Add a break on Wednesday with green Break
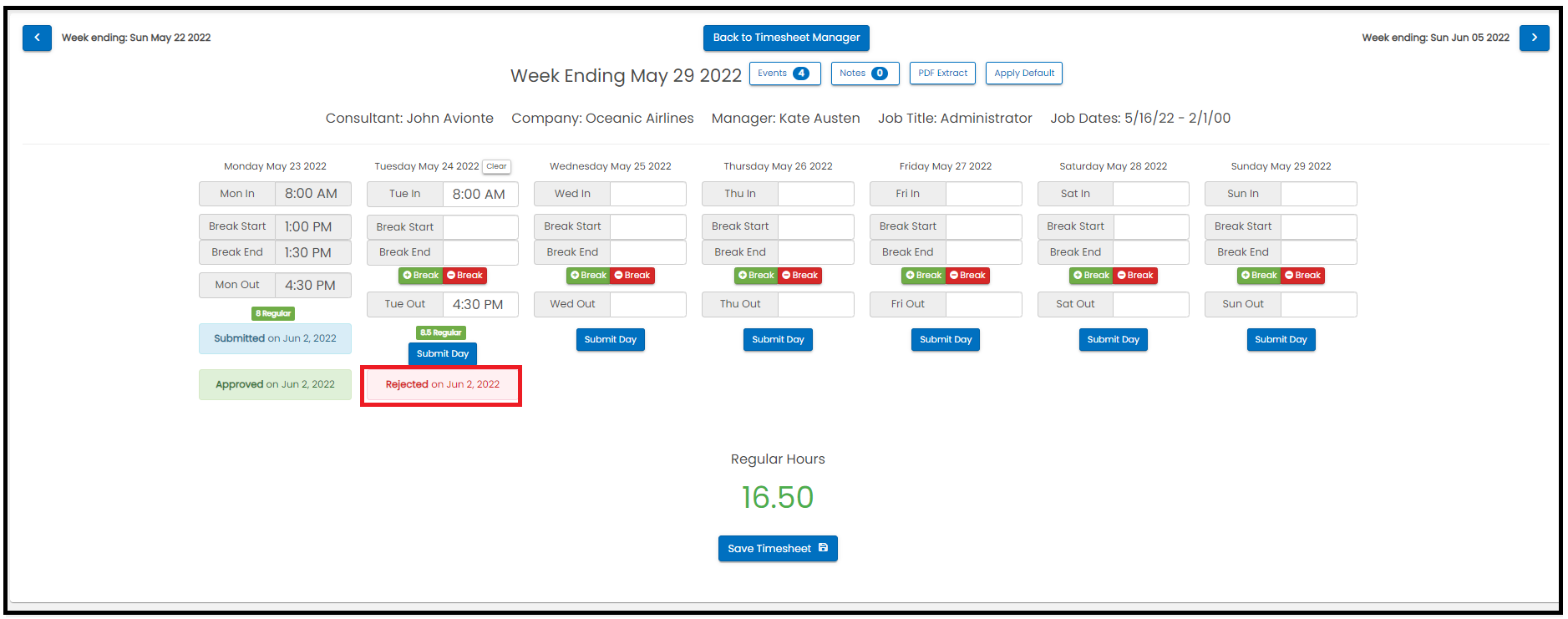1568x619 pixels. click(x=588, y=276)
